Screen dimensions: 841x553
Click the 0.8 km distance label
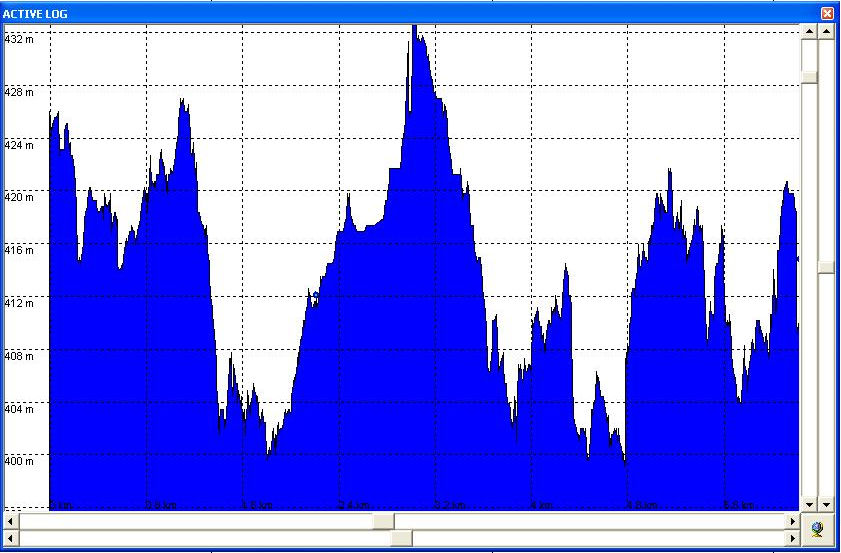[x=161, y=505]
